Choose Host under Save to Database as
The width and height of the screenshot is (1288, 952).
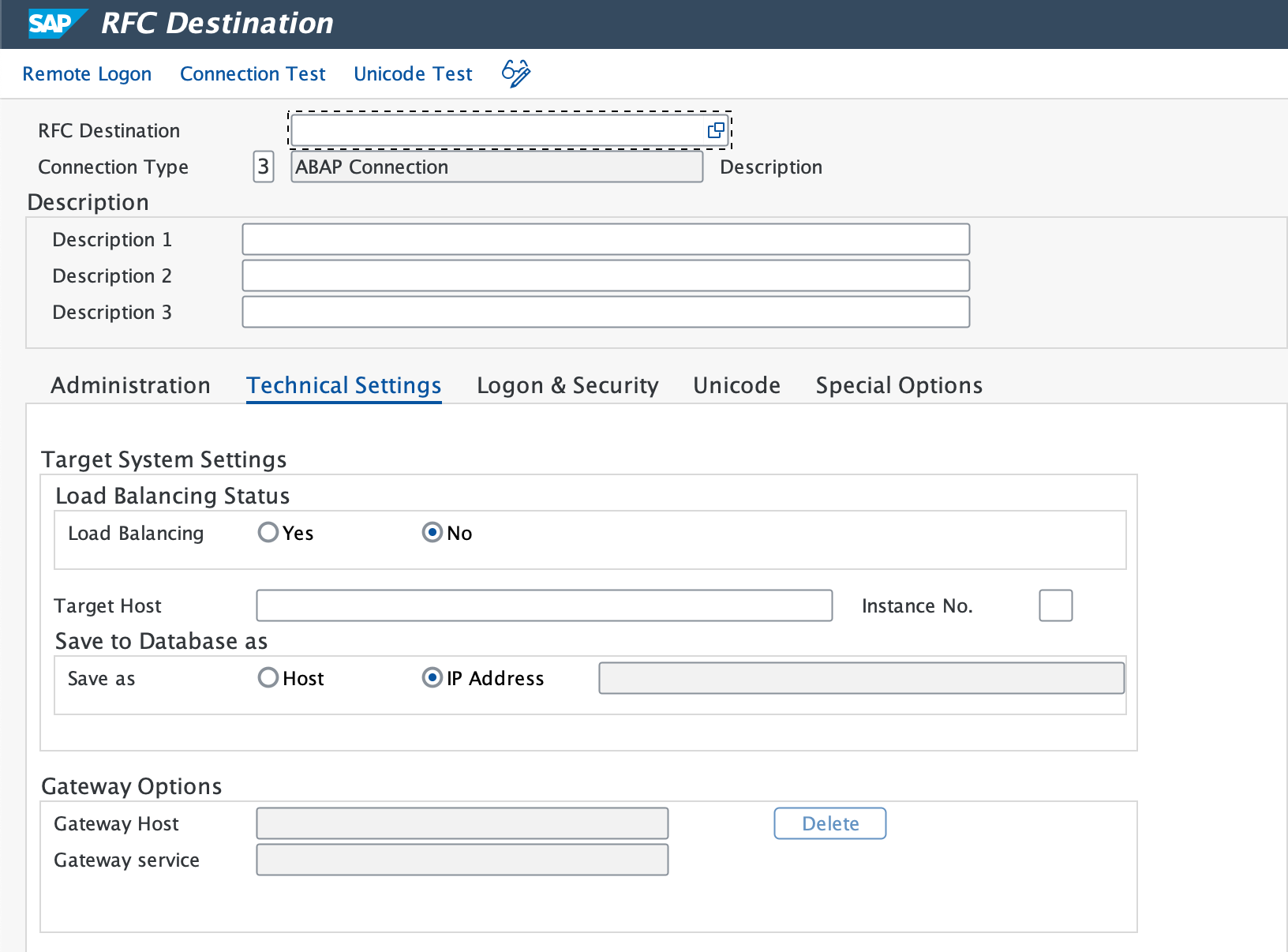coord(268,677)
